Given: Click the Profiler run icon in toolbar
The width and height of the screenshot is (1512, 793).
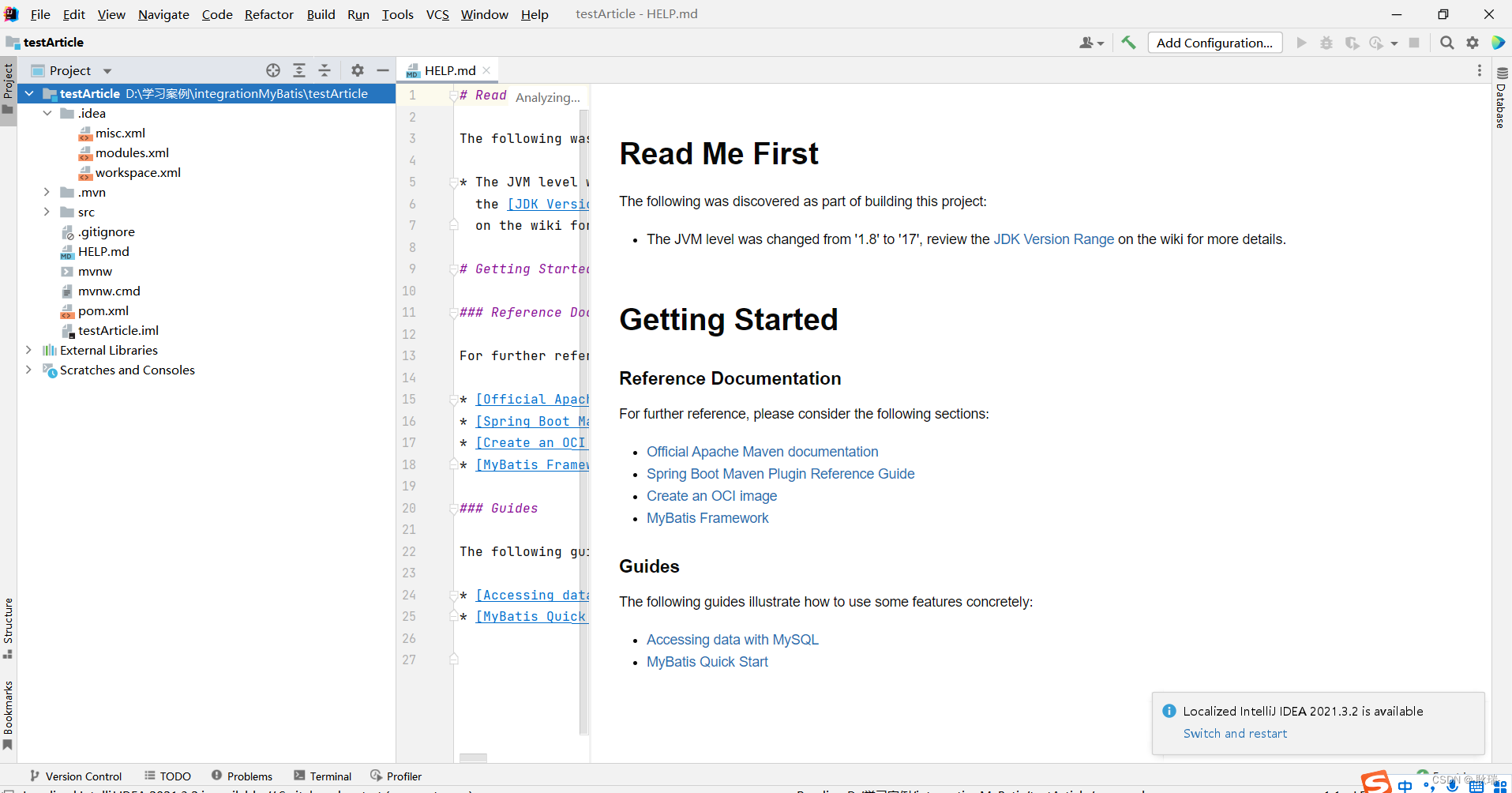Looking at the screenshot, I should pos(1376,43).
